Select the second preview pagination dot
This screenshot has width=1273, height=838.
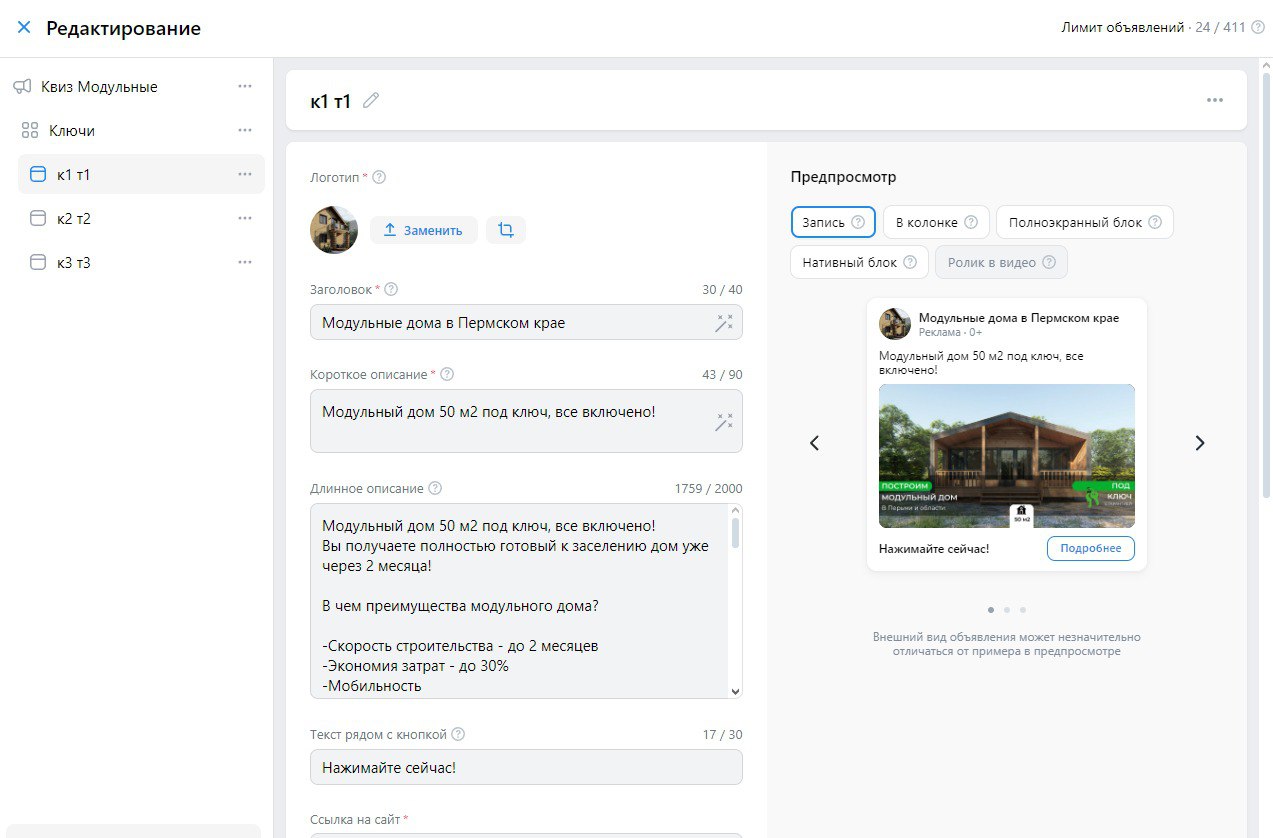pos(1007,609)
